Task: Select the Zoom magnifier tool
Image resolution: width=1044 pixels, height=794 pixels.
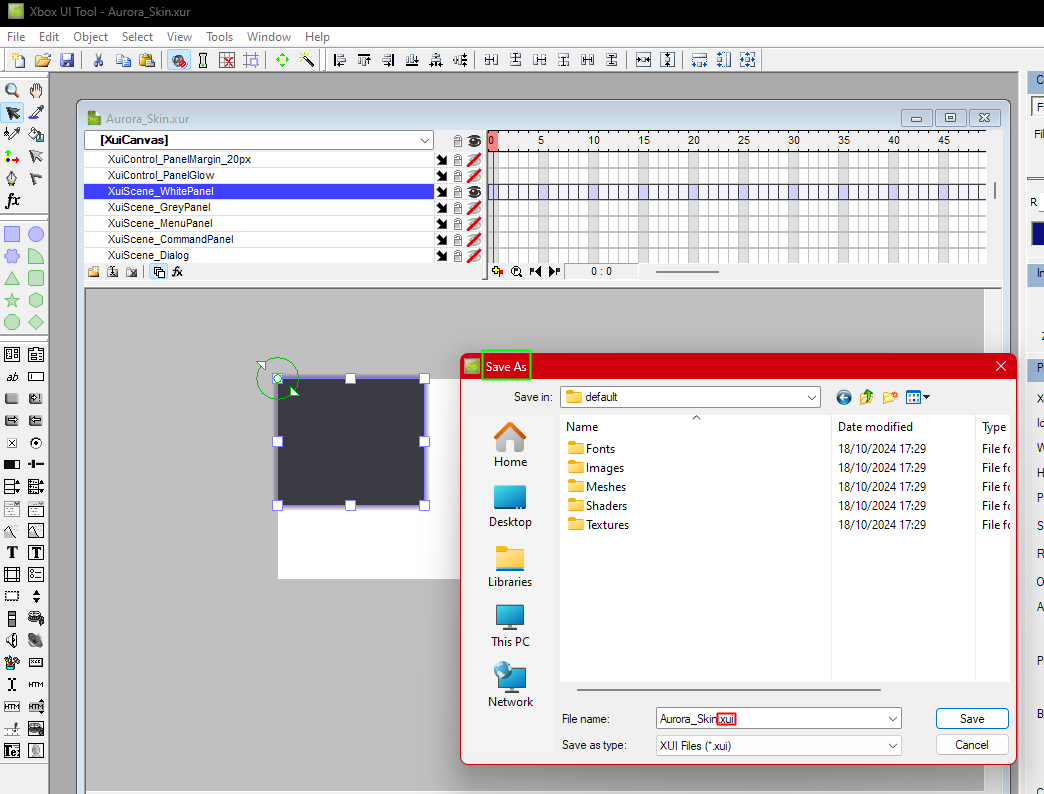Action: pyautogui.click(x=12, y=91)
